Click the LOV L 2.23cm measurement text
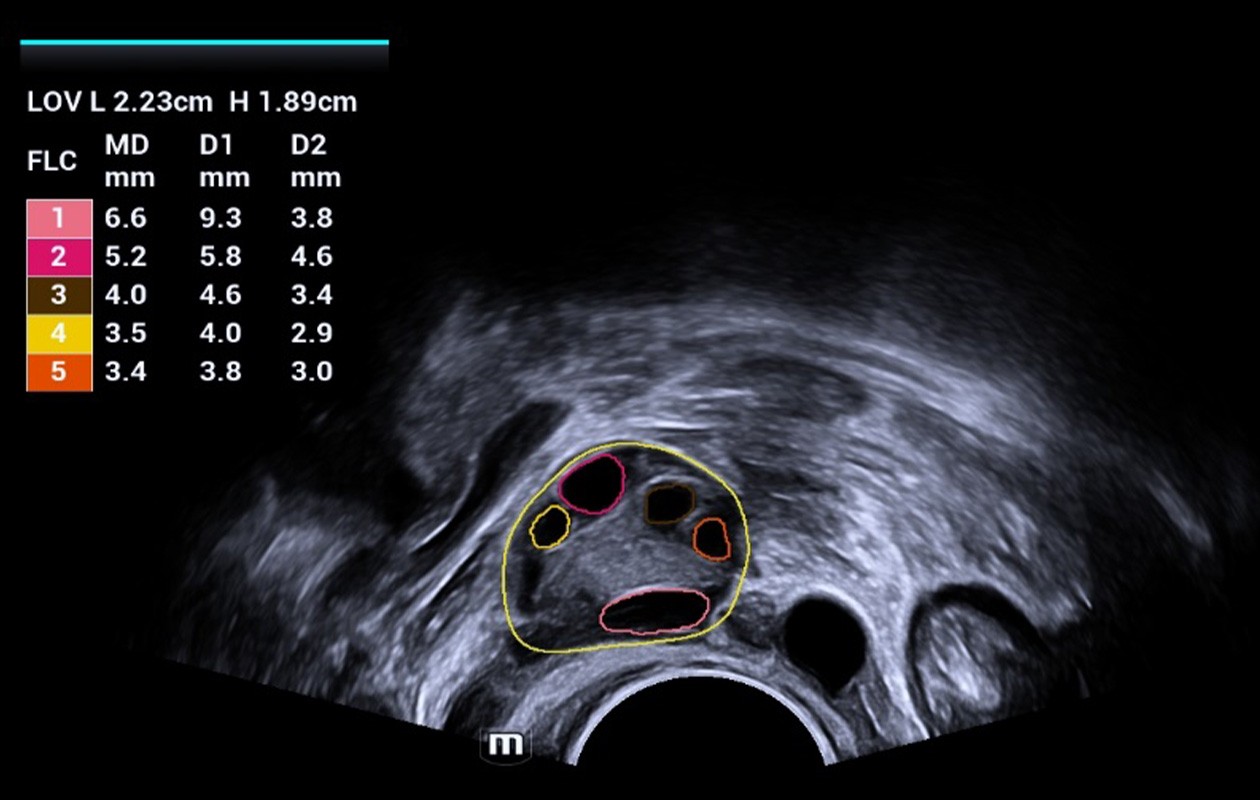This screenshot has height=800, width=1260. tap(120, 102)
